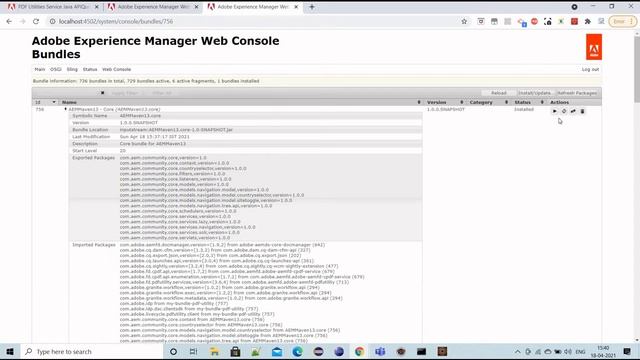Screen dimensions: 640x360
Task: Open Mail app from taskbar
Action: (277, 351)
